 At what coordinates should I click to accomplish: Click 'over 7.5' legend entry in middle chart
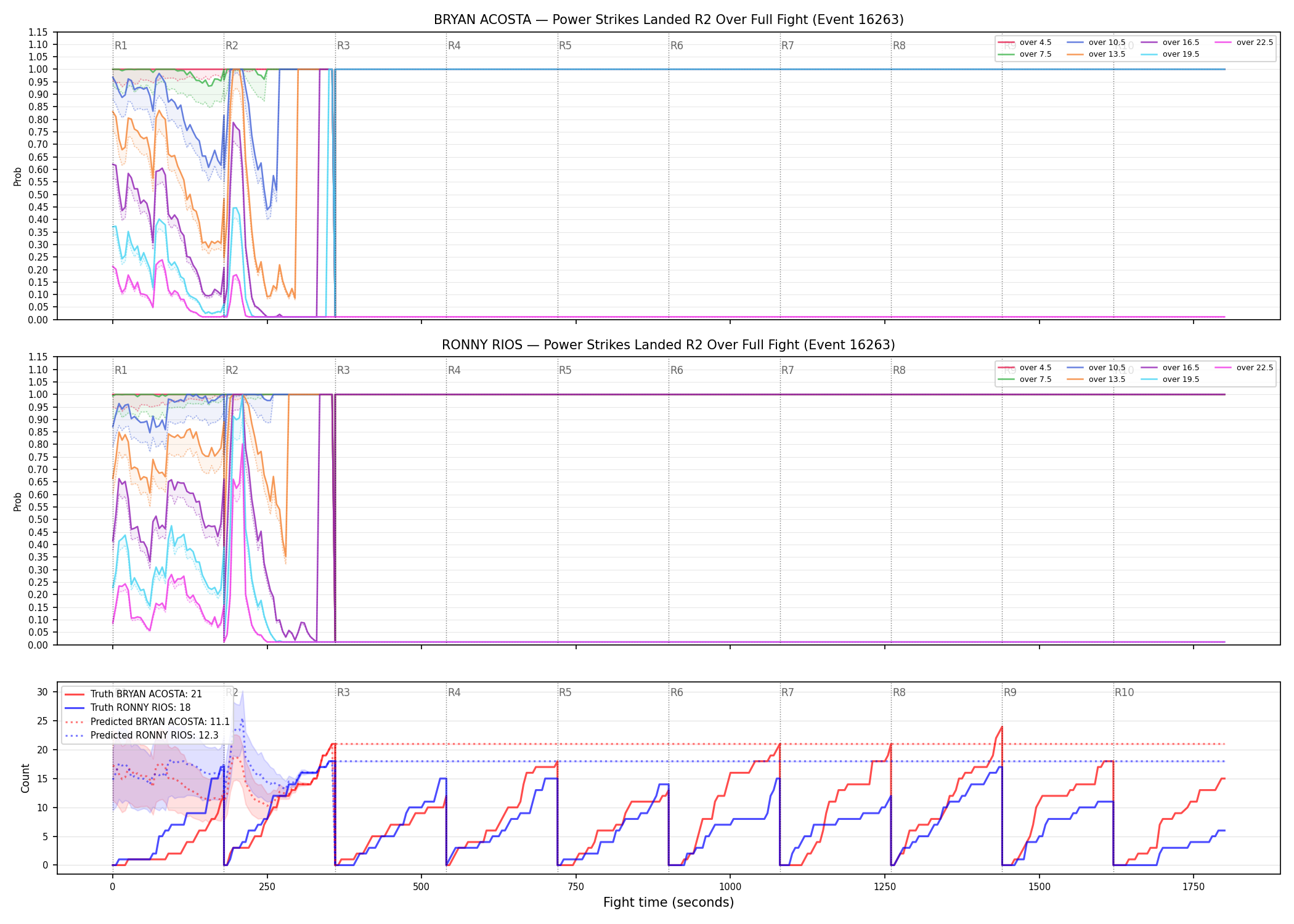click(1025, 379)
